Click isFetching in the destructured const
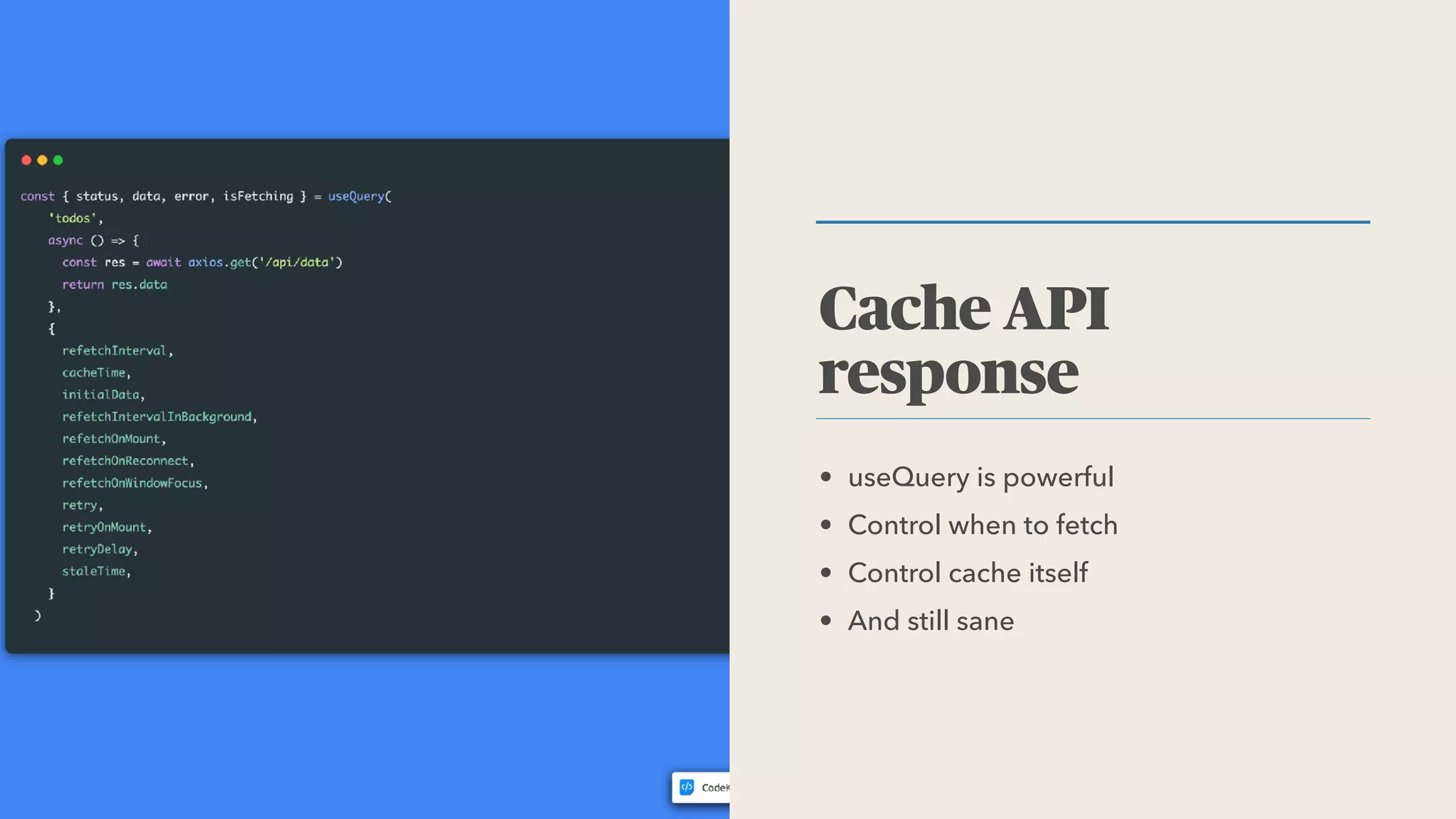Image resolution: width=1456 pixels, height=819 pixels. 258,196
